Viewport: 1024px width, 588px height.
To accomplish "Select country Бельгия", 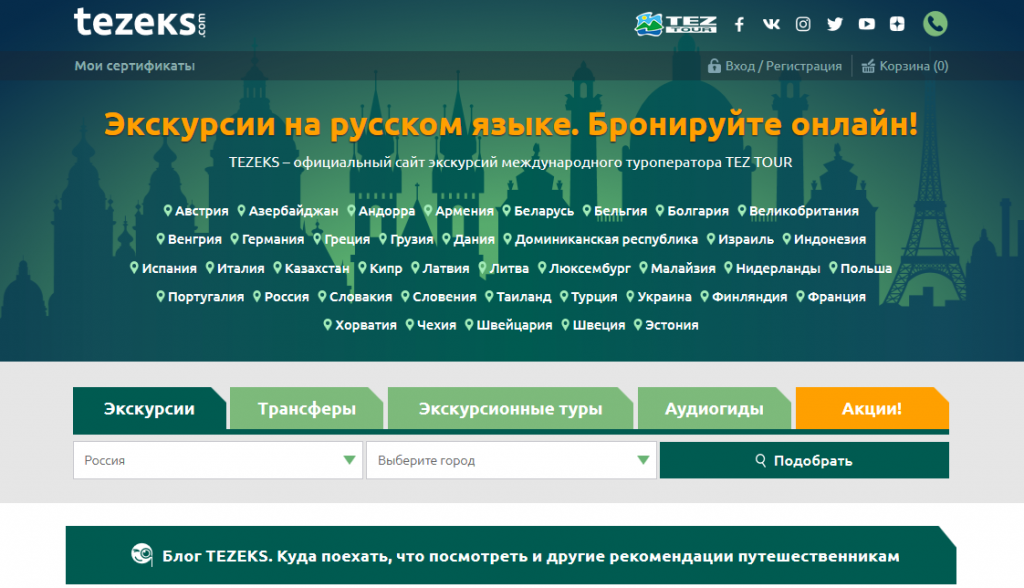I will pyautogui.click(x=620, y=211).
